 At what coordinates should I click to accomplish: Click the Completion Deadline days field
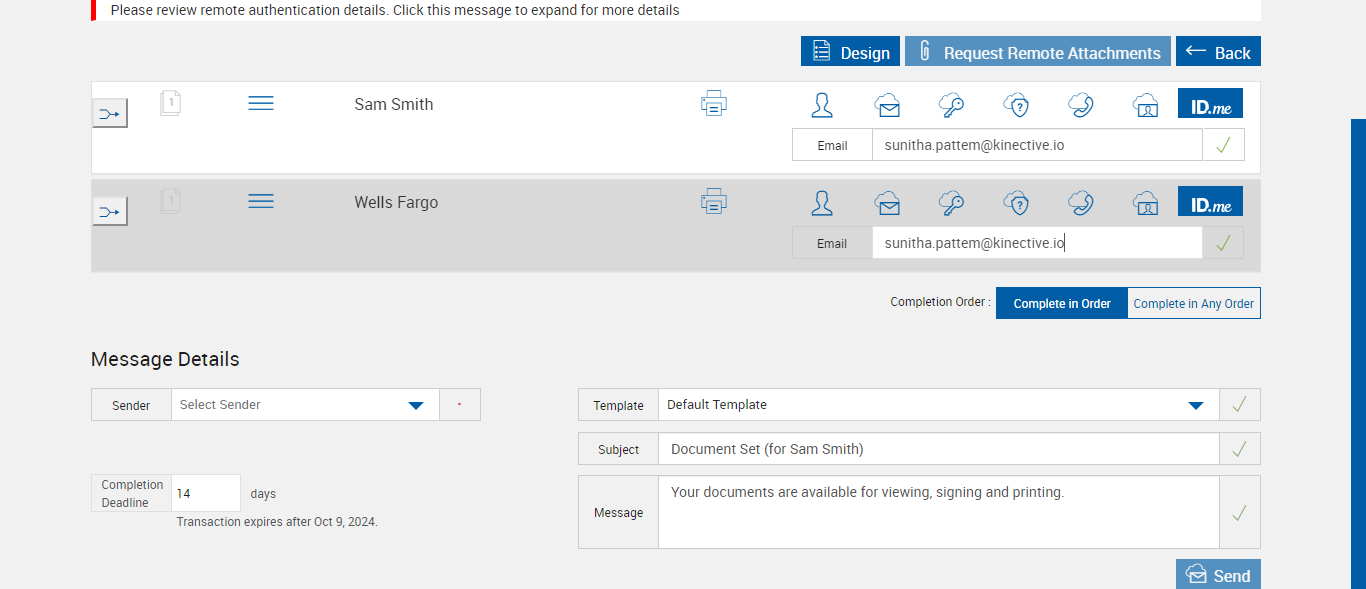point(206,493)
